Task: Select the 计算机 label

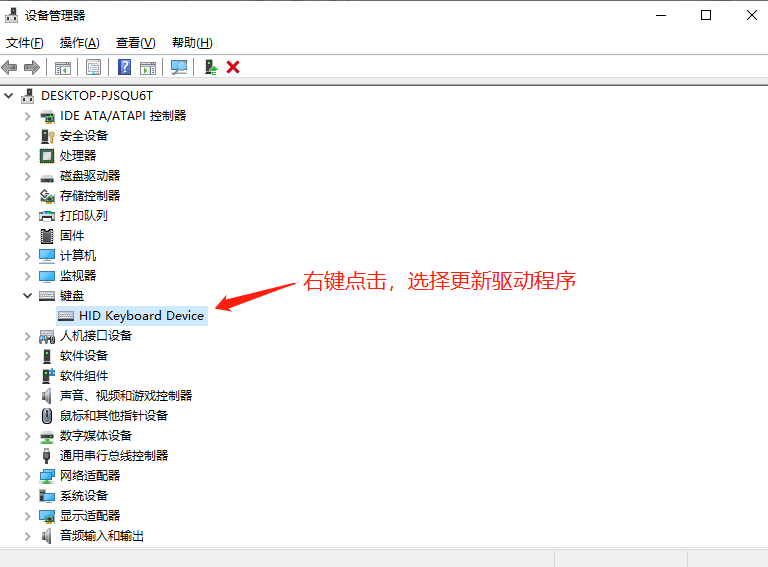Action: pyautogui.click(x=78, y=256)
